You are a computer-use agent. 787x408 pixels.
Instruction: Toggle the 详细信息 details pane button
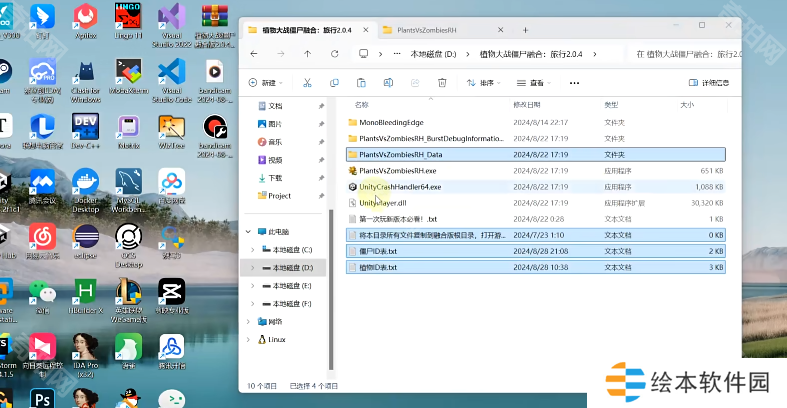tap(709, 83)
